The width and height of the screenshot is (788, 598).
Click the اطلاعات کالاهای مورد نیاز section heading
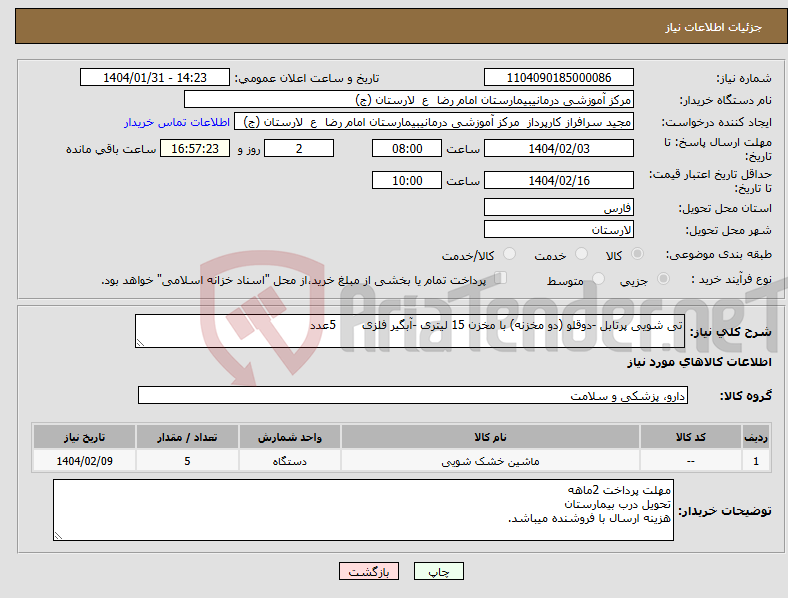coord(699,362)
